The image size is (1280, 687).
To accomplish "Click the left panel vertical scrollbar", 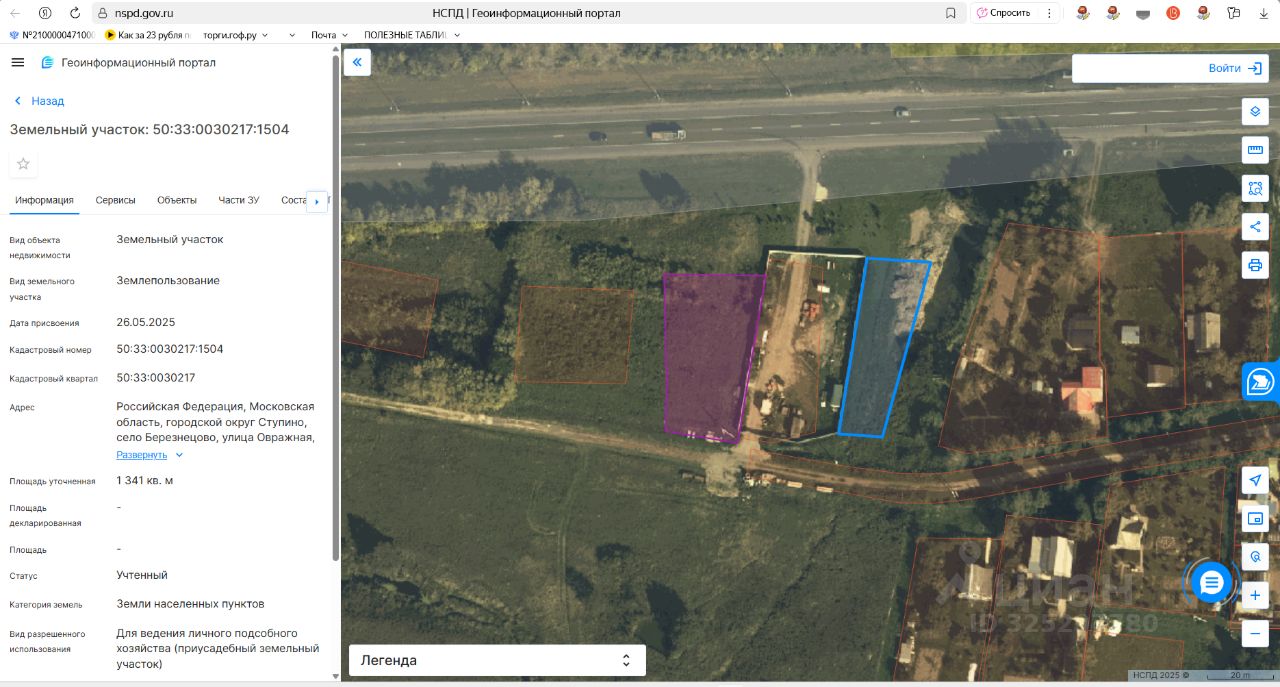I will click(335, 310).
